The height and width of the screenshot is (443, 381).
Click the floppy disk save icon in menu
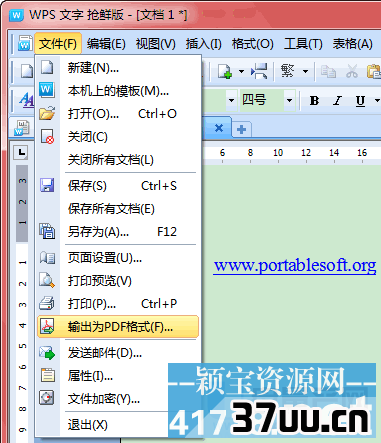47,185
